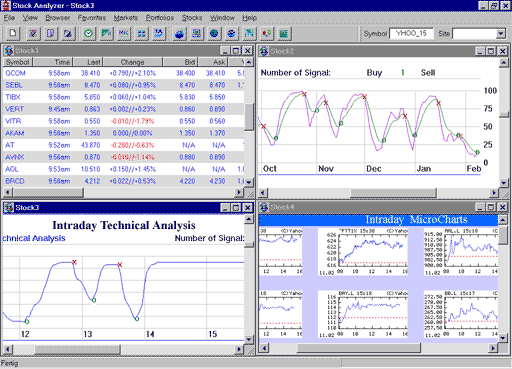Click the TA technical analysis toolbar icon
This screenshot has width=512, height=369.
click(x=159, y=33)
